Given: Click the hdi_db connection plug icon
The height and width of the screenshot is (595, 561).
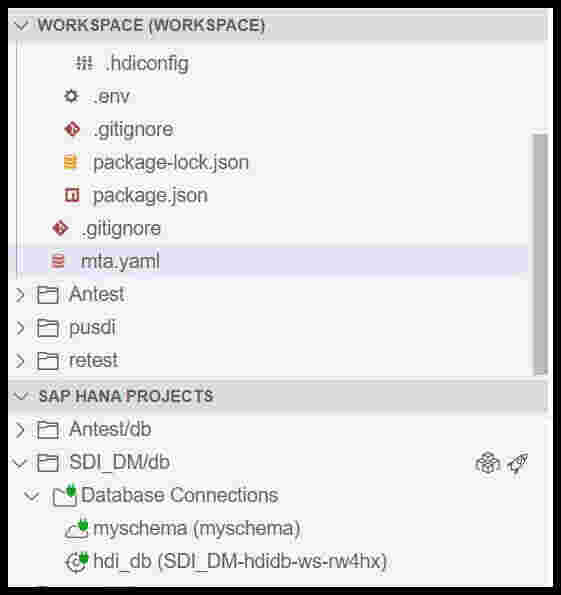Looking at the screenshot, I should point(76,561).
